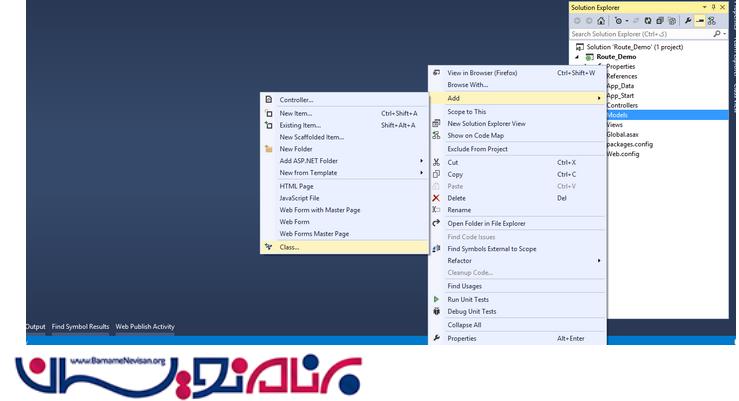This screenshot has height=401, width=739.
Task: Click the Search Solution Explorer input field
Action: (x=640, y=34)
